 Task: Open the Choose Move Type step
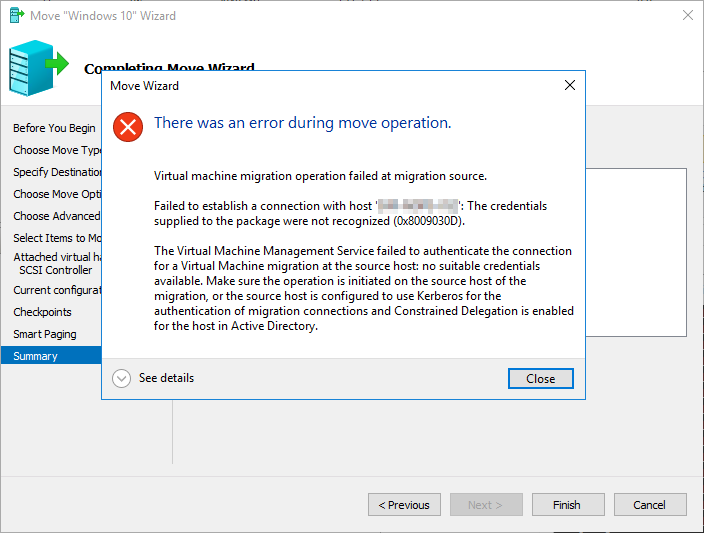(x=57, y=150)
